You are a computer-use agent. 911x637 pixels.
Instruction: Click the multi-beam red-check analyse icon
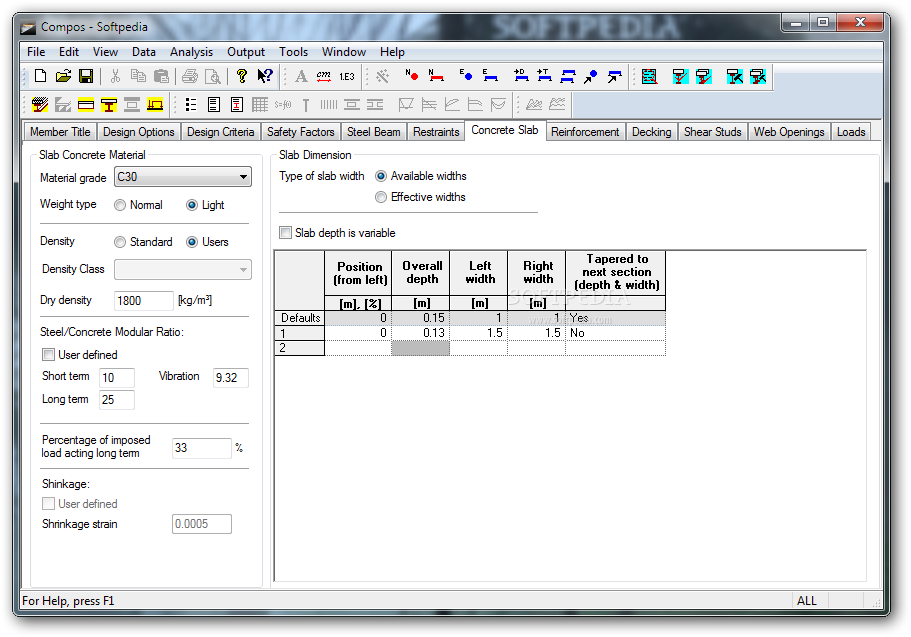click(704, 76)
